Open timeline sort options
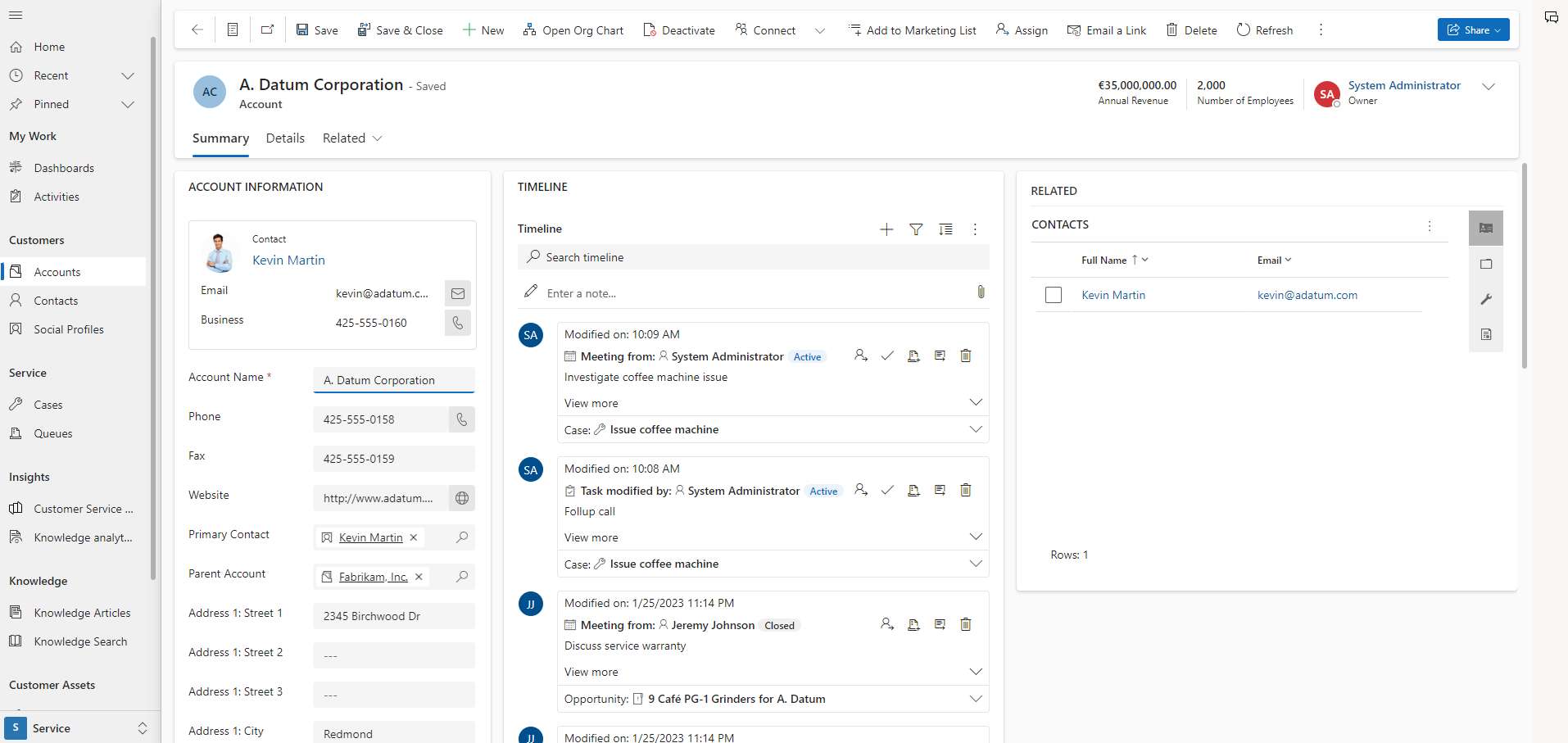1568x743 pixels. click(945, 229)
